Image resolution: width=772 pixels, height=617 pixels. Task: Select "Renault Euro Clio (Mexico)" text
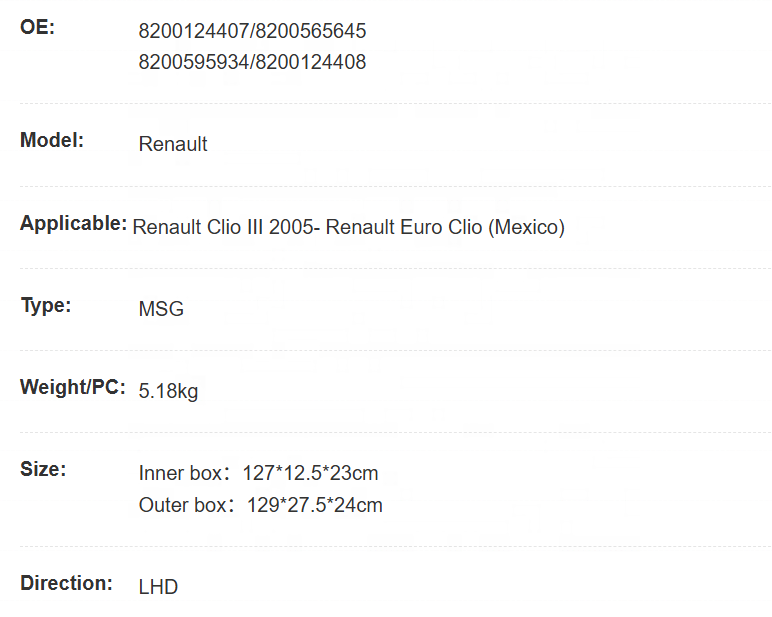click(x=445, y=227)
